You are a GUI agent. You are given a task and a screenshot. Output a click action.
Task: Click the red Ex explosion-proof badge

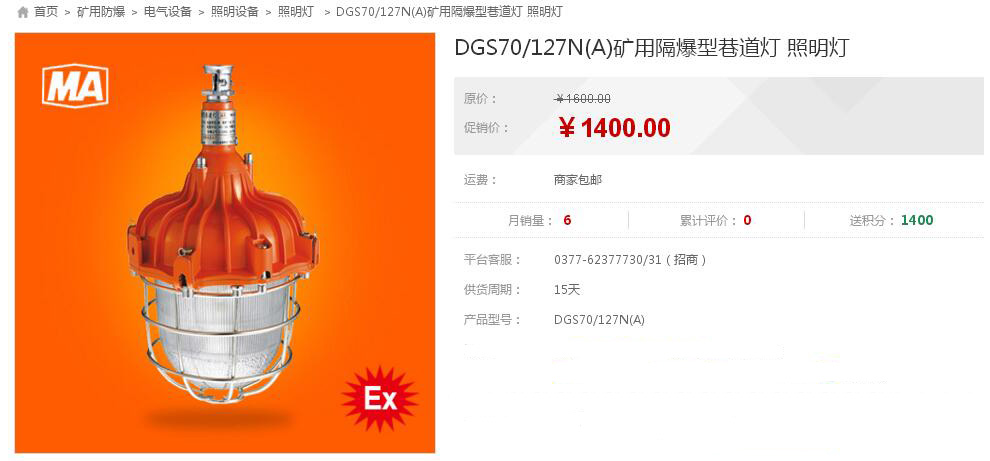pyautogui.click(x=379, y=398)
